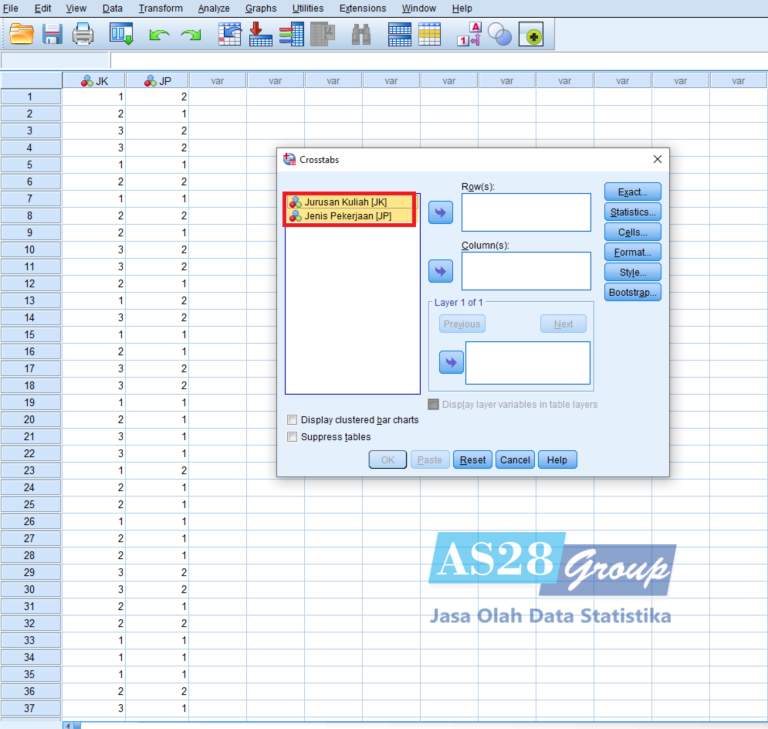Image resolution: width=768 pixels, height=729 pixels.
Task: Open the Analyze menu
Action: 213,8
